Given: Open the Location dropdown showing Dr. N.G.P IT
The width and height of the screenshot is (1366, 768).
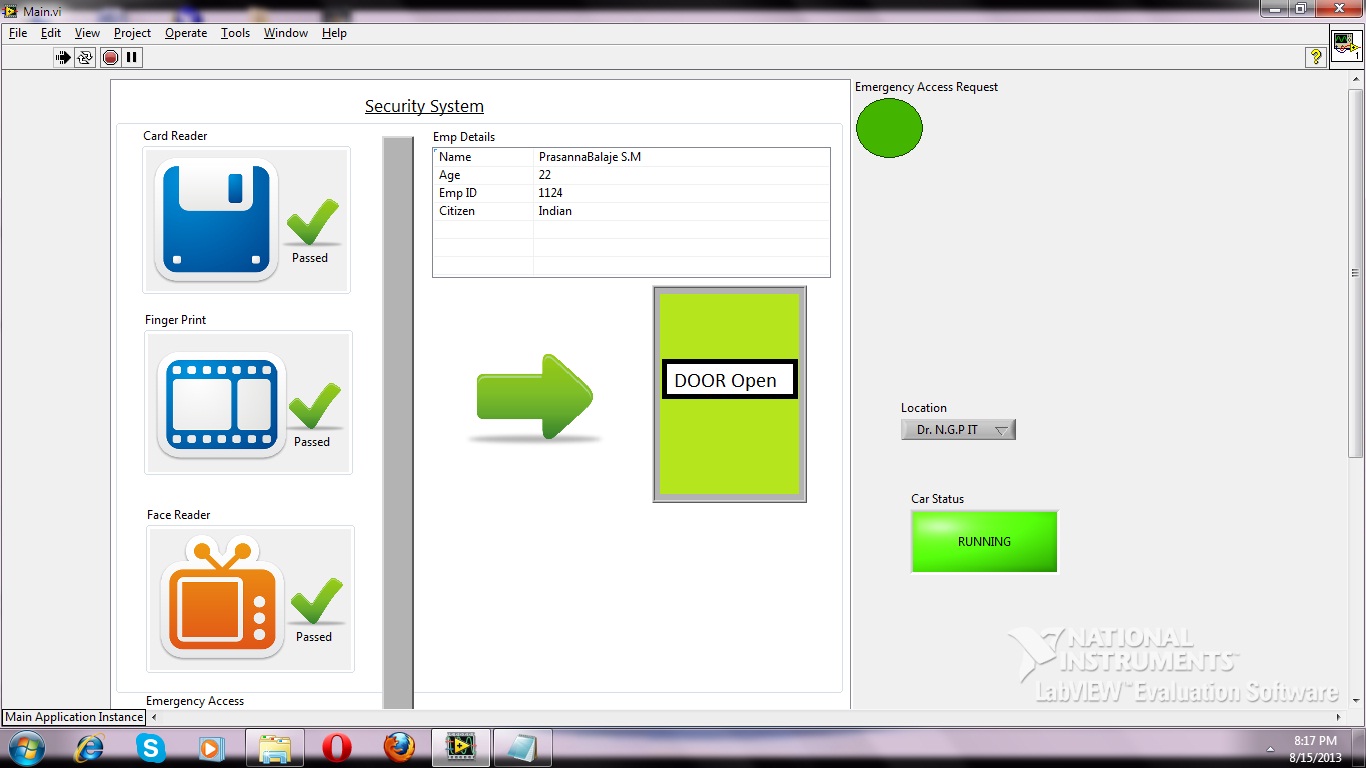Looking at the screenshot, I should click(957, 429).
